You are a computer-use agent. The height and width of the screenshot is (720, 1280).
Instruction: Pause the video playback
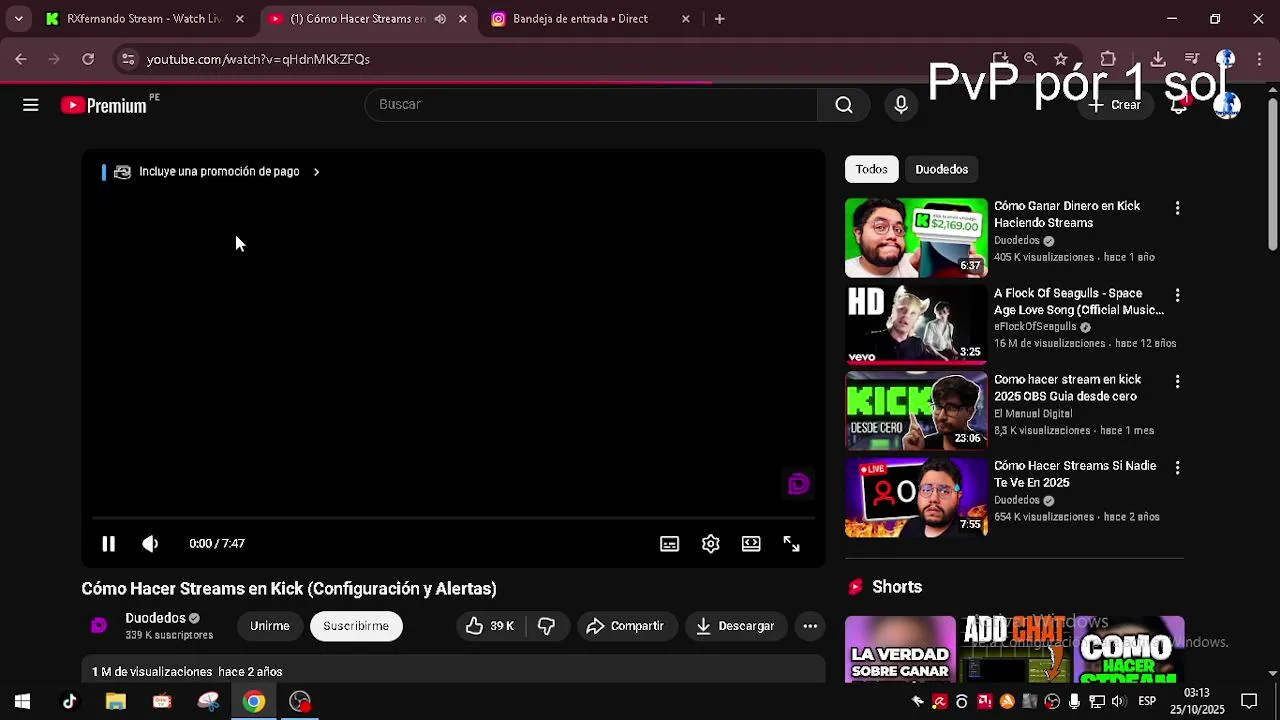click(x=108, y=544)
